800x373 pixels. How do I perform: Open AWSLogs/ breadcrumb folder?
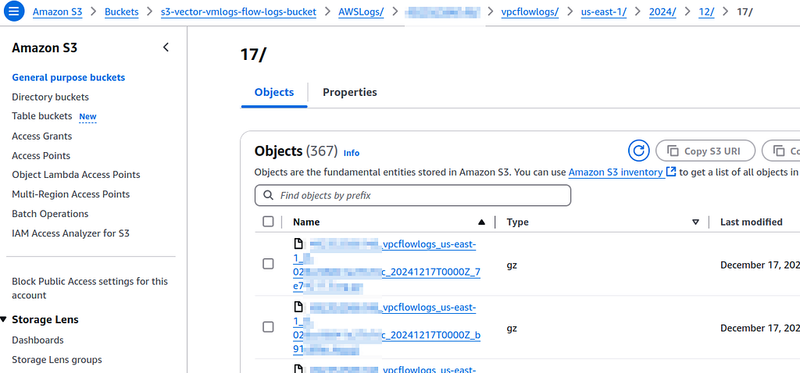point(361,12)
